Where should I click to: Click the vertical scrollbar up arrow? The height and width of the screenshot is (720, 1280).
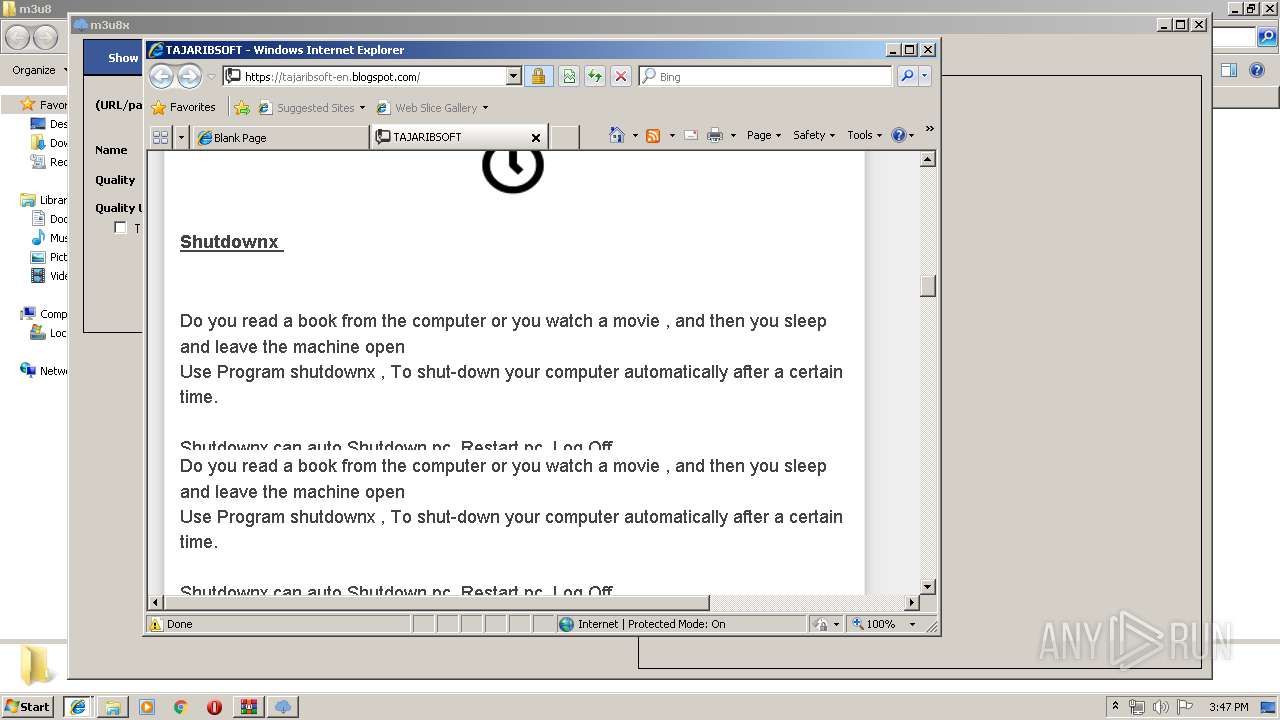[x=928, y=159]
